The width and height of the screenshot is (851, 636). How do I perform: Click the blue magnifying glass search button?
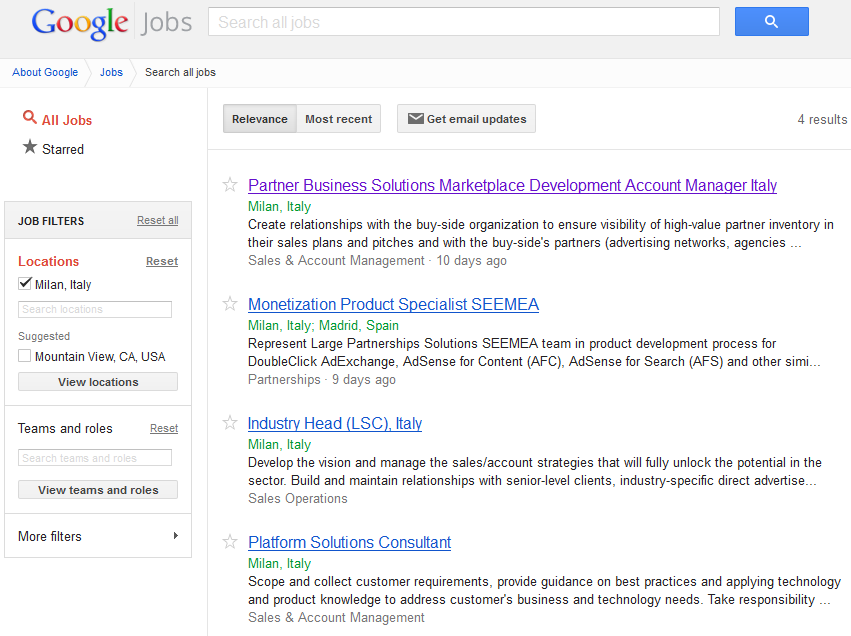coord(771,21)
